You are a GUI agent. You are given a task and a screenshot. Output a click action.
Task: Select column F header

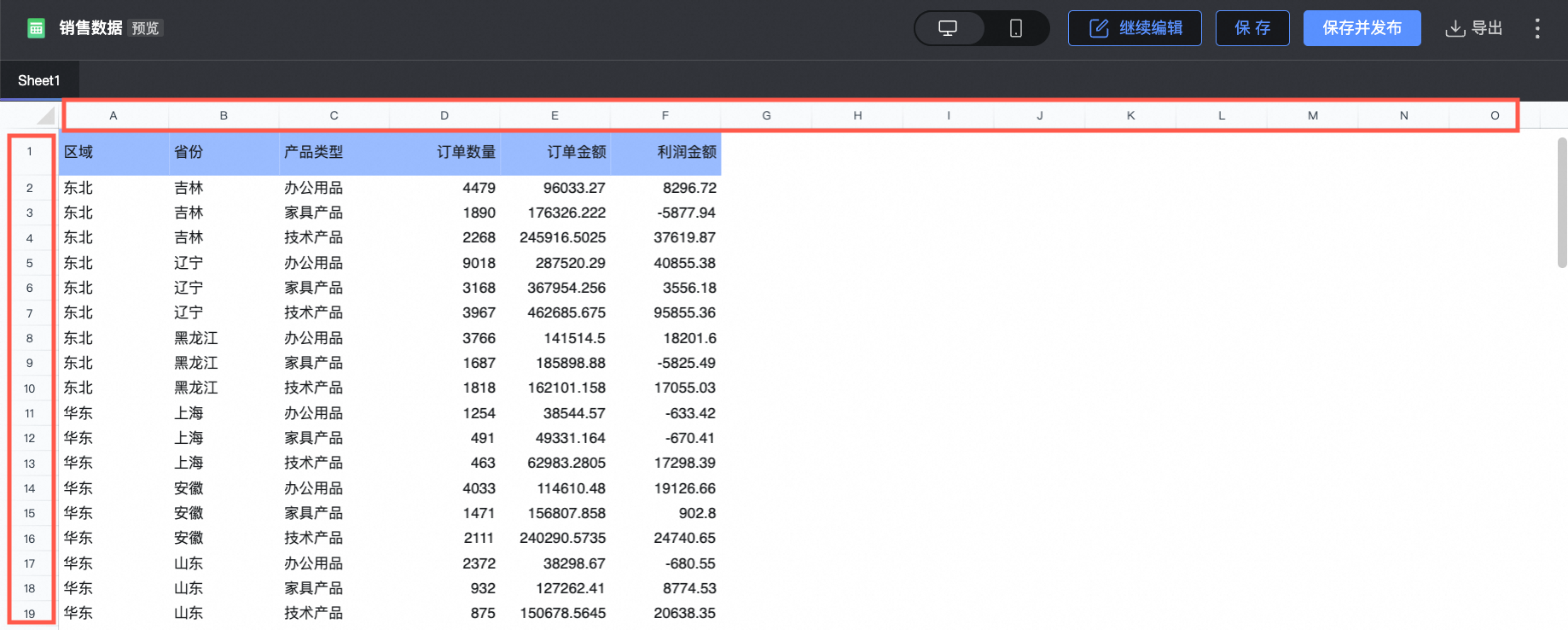[x=665, y=115]
